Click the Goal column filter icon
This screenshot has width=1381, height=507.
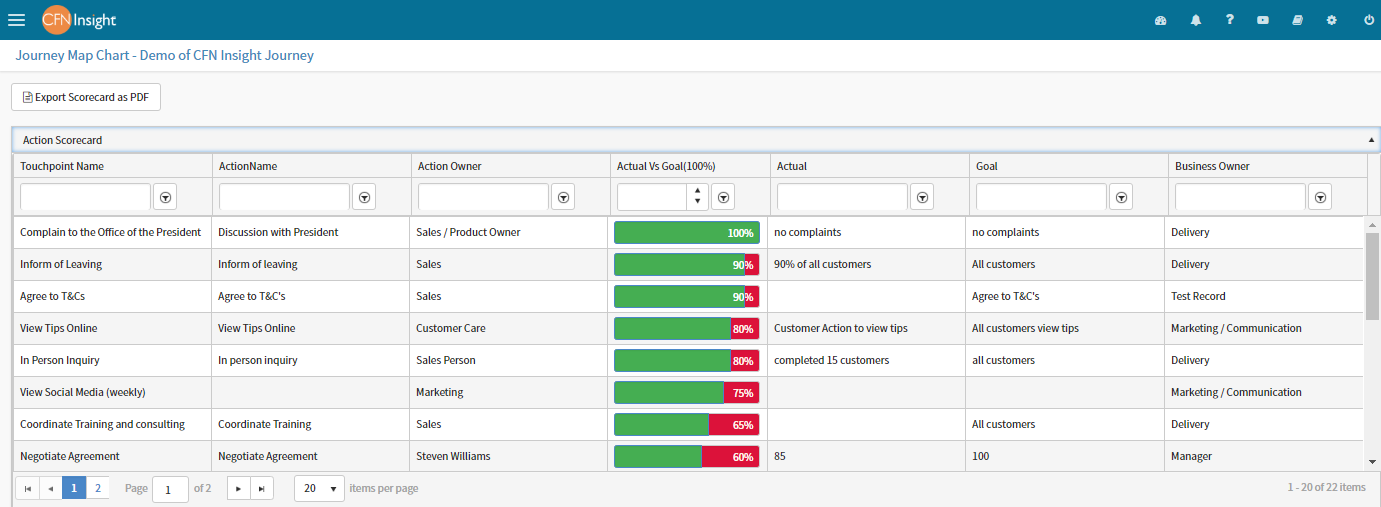[x=1122, y=198]
